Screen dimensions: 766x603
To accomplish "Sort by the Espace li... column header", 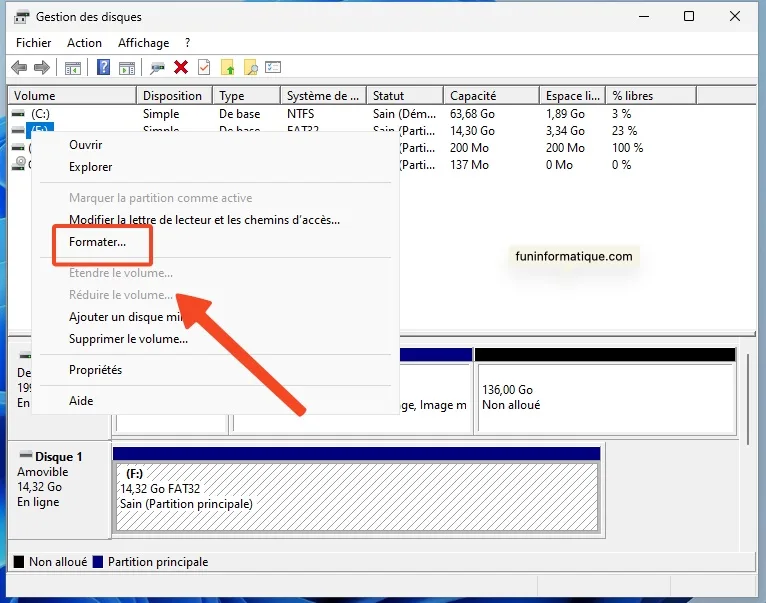I will point(573,96).
